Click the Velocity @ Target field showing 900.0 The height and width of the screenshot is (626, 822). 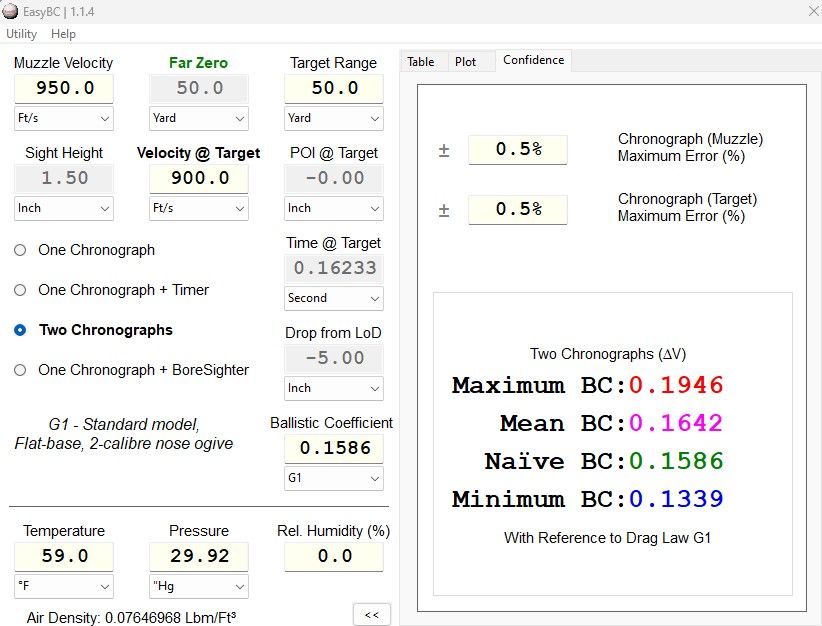point(199,178)
